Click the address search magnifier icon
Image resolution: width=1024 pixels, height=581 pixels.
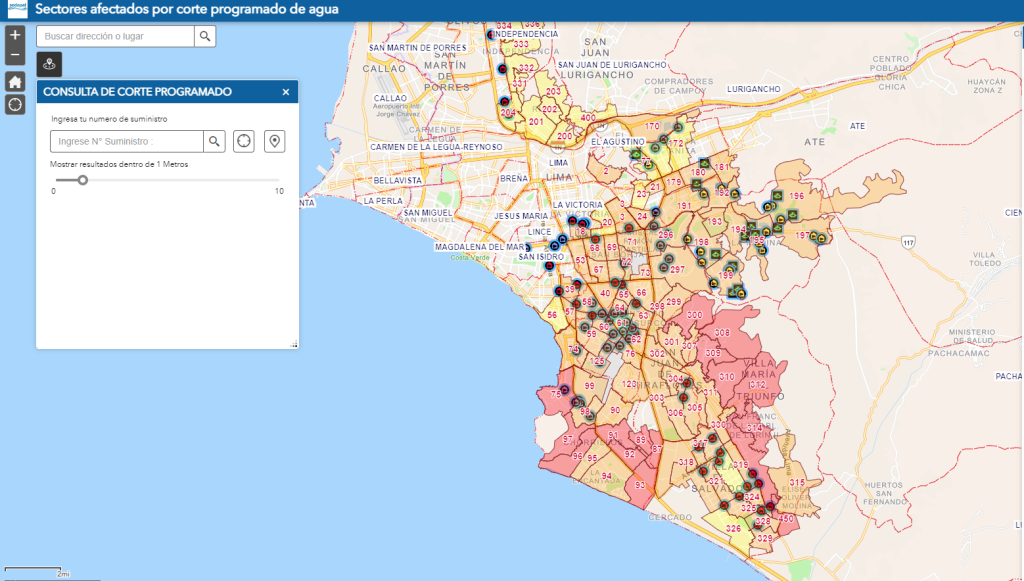(x=204, y=36)
